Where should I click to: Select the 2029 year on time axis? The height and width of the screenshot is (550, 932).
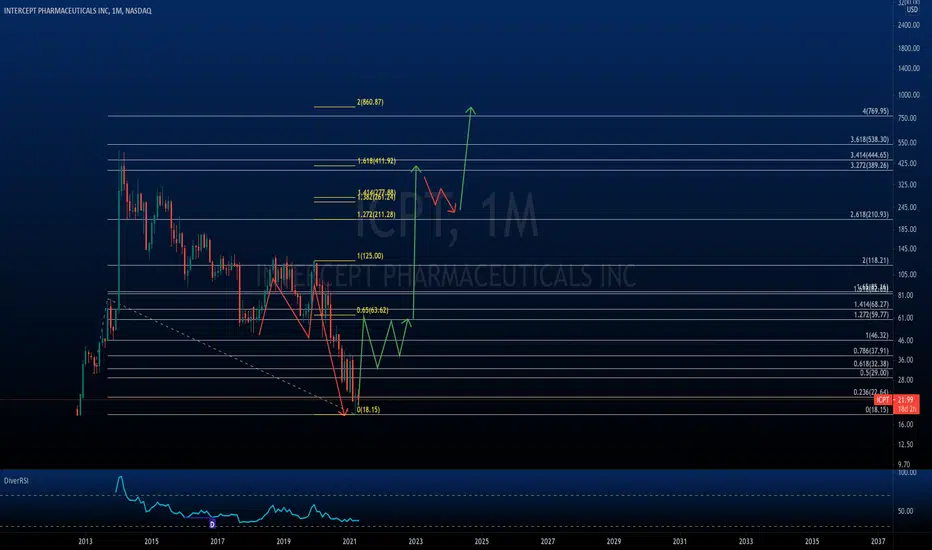point(613,541)
